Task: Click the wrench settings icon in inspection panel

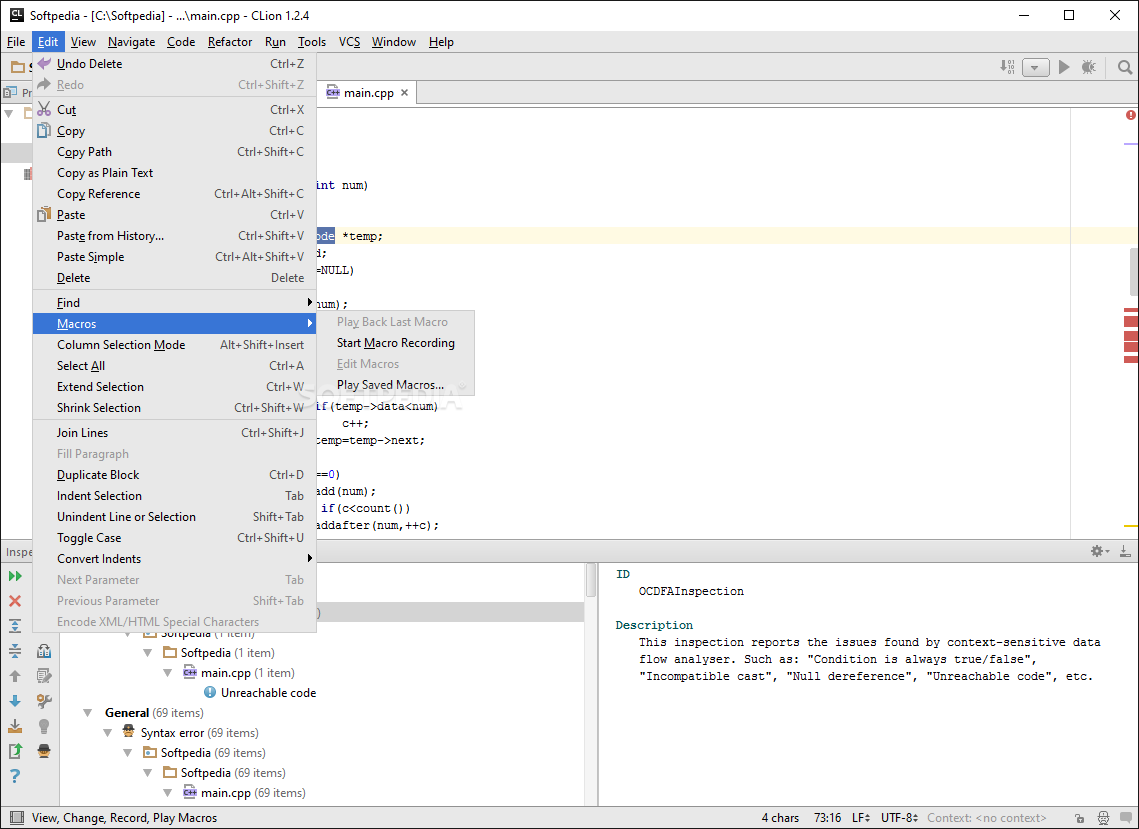Action: [x=44, y=700]
